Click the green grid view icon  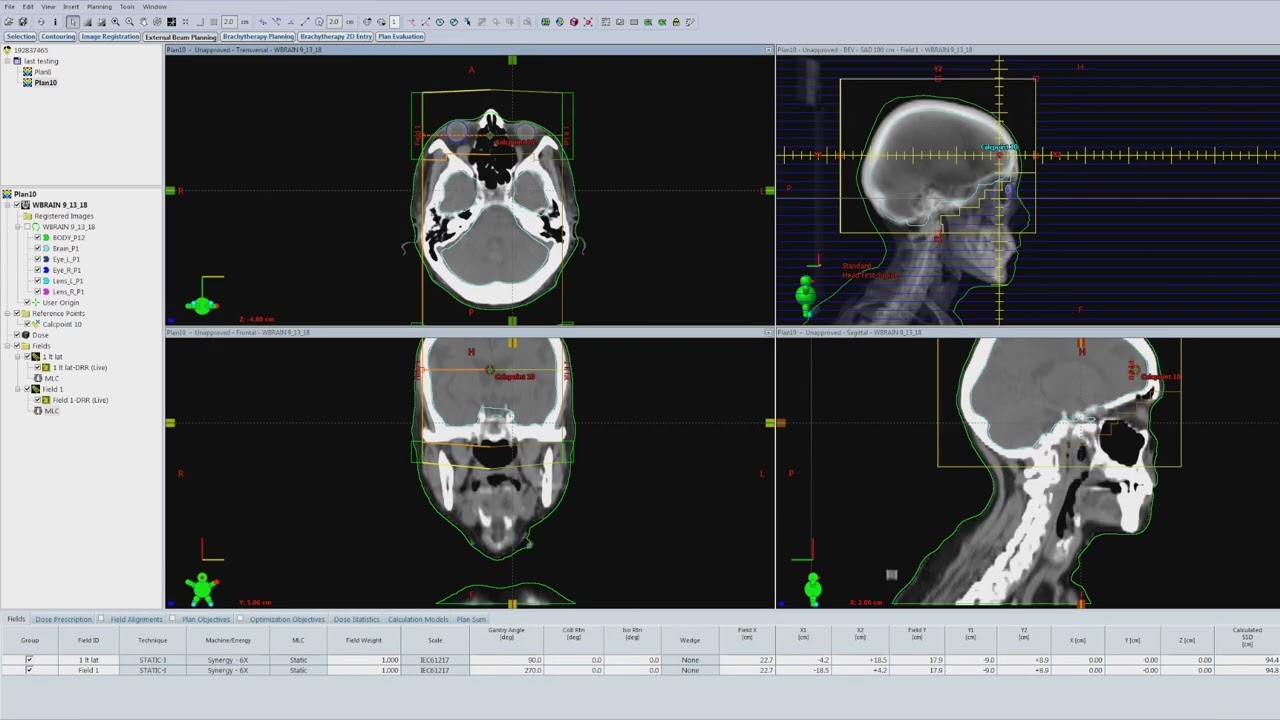(545, 21)
